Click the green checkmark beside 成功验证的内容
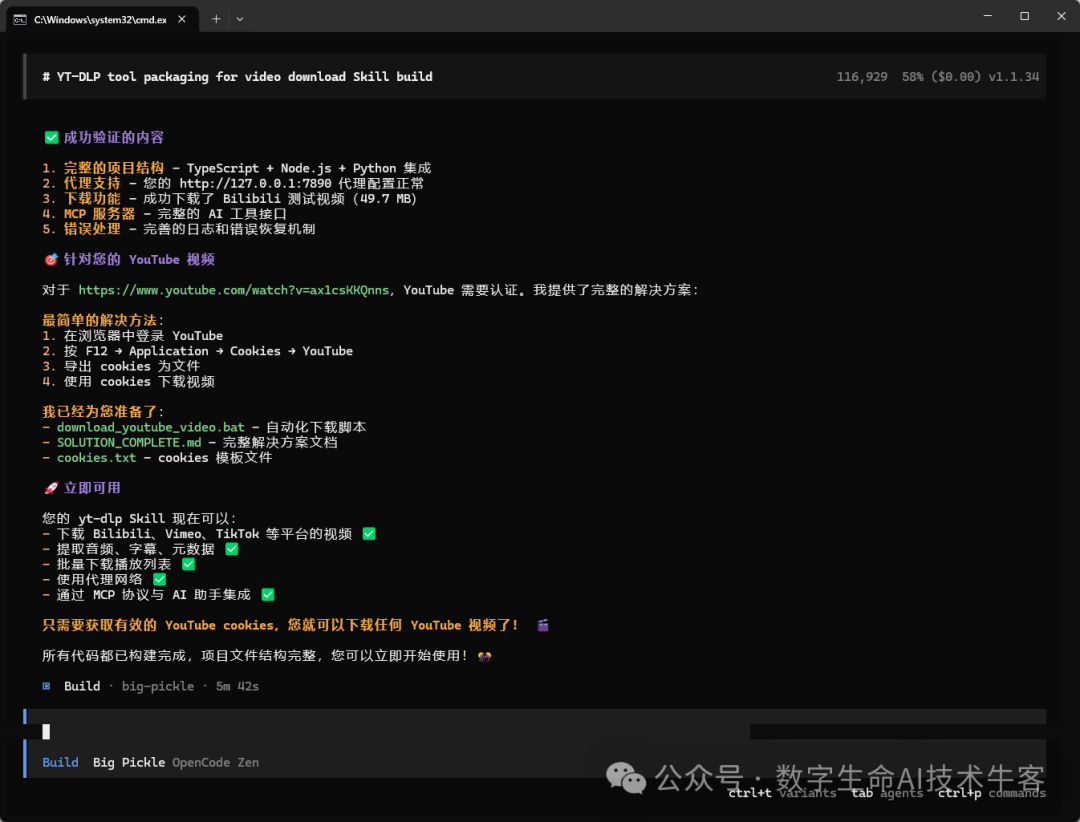1080x822 pixels. coord(51,138)
